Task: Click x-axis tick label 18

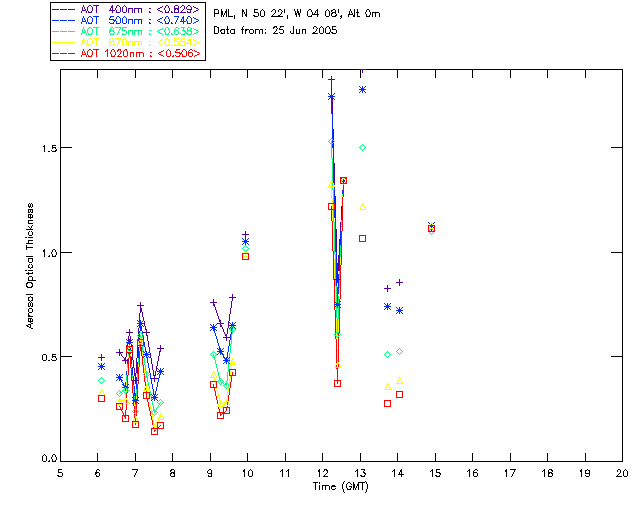Action: click(547, 473)
